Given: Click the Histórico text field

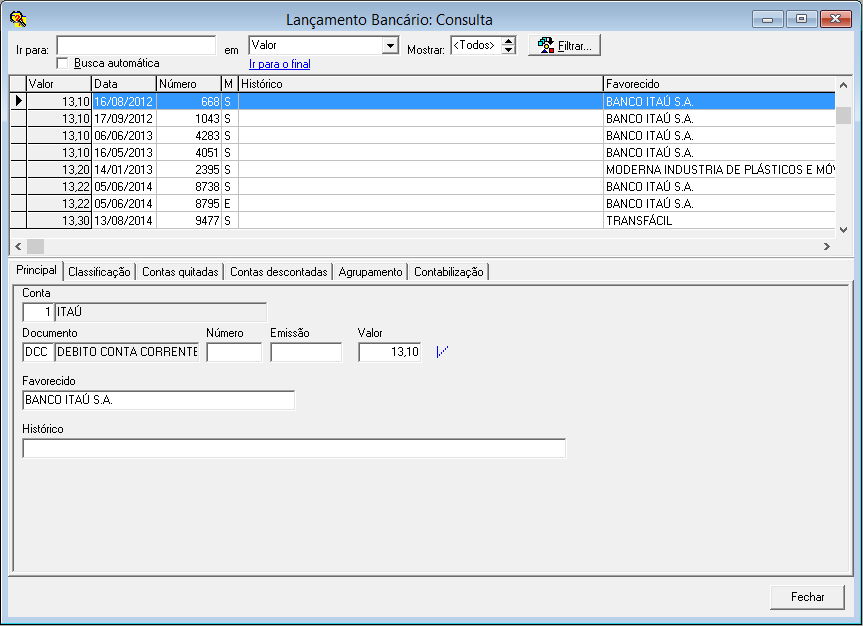Looking at the screenshot, I should [x=293, y=448].
